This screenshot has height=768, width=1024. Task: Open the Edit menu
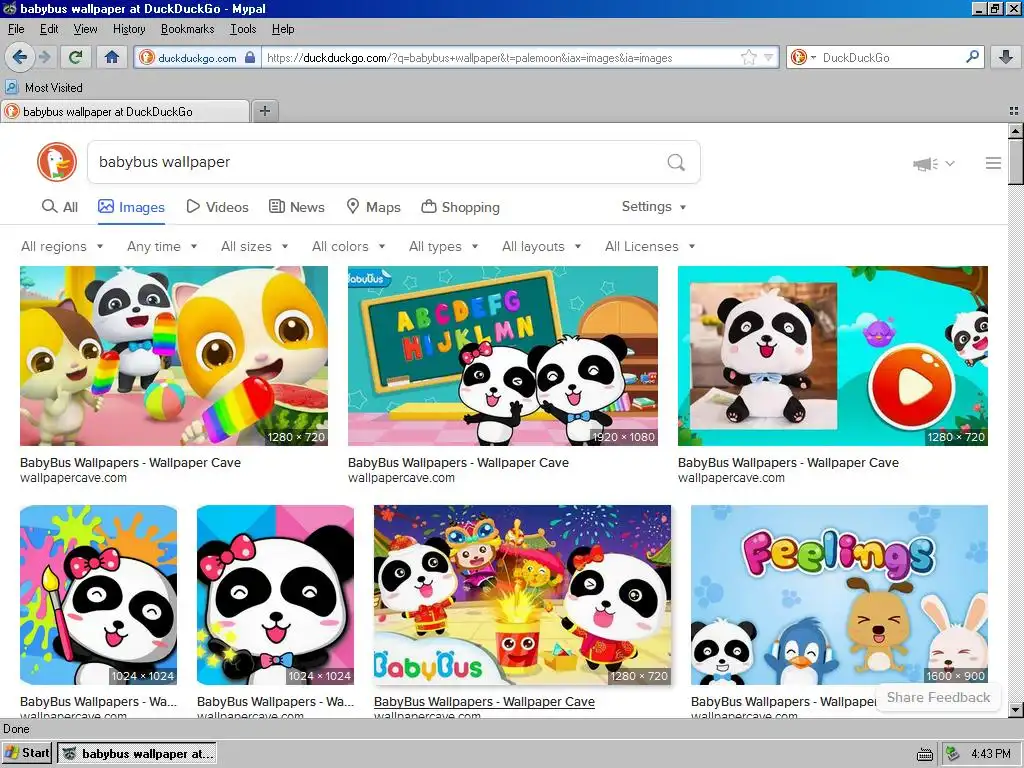[x=49, y=29]
